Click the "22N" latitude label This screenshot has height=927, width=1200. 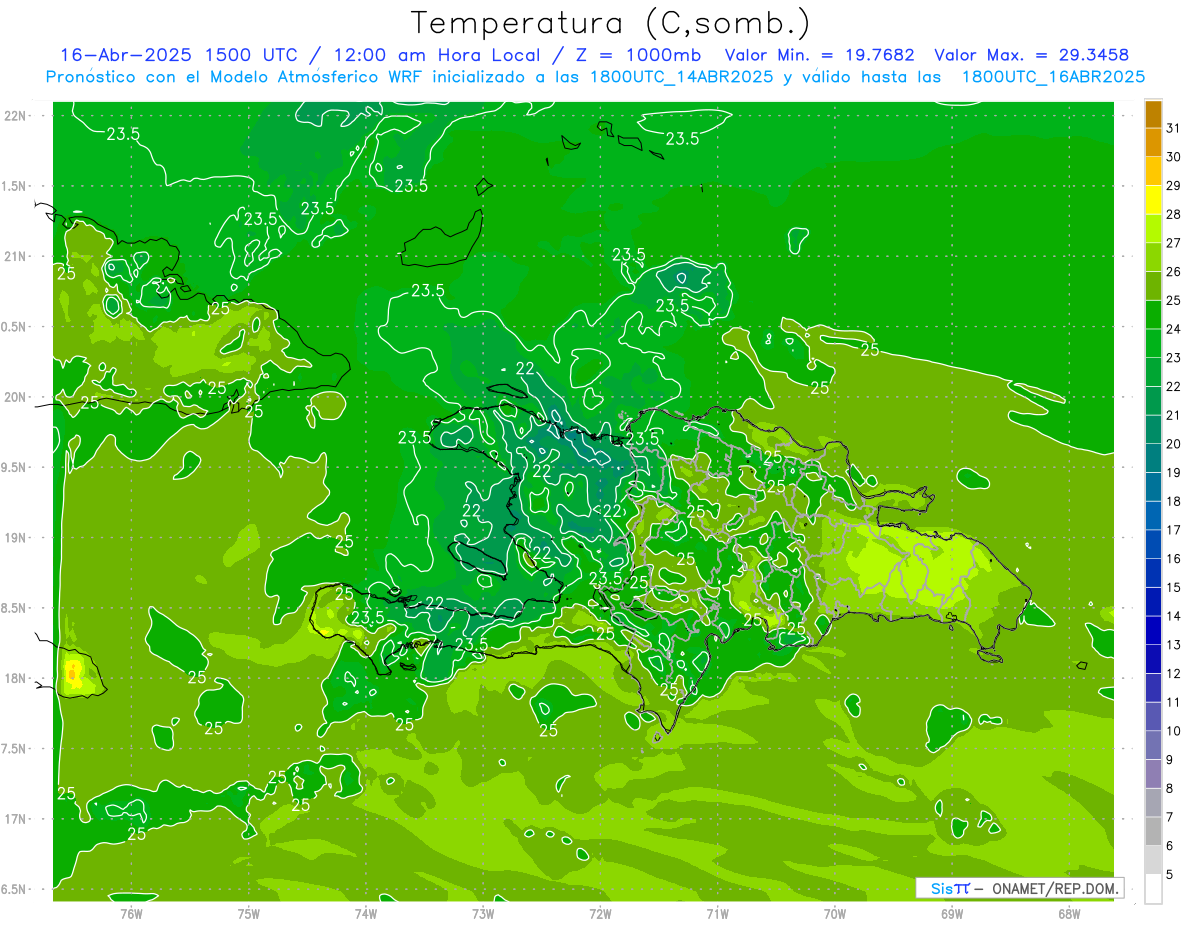point(15,115)
